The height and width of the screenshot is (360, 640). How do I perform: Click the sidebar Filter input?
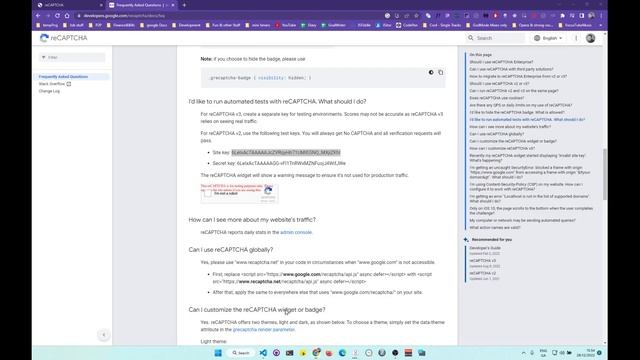coord(72,57)
